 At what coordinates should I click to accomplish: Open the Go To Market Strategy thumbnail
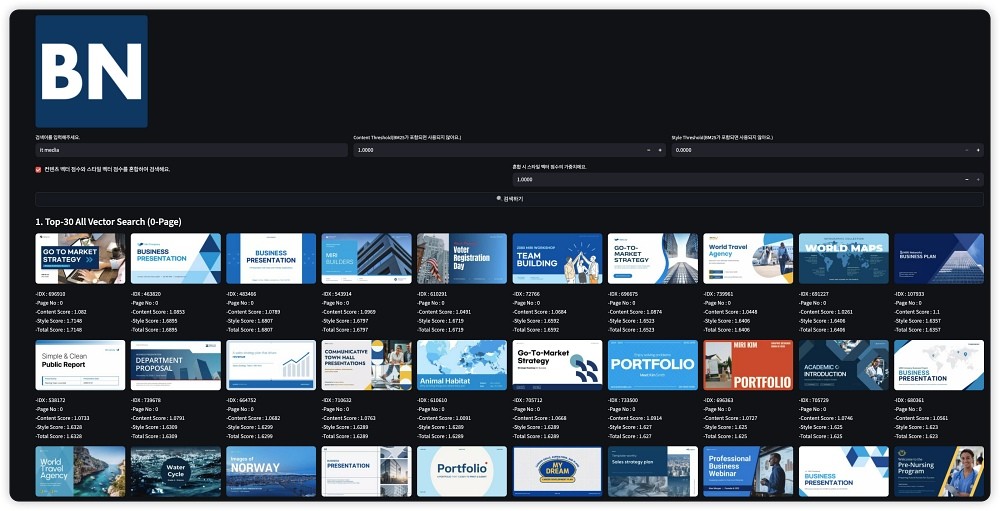point(80,259)
